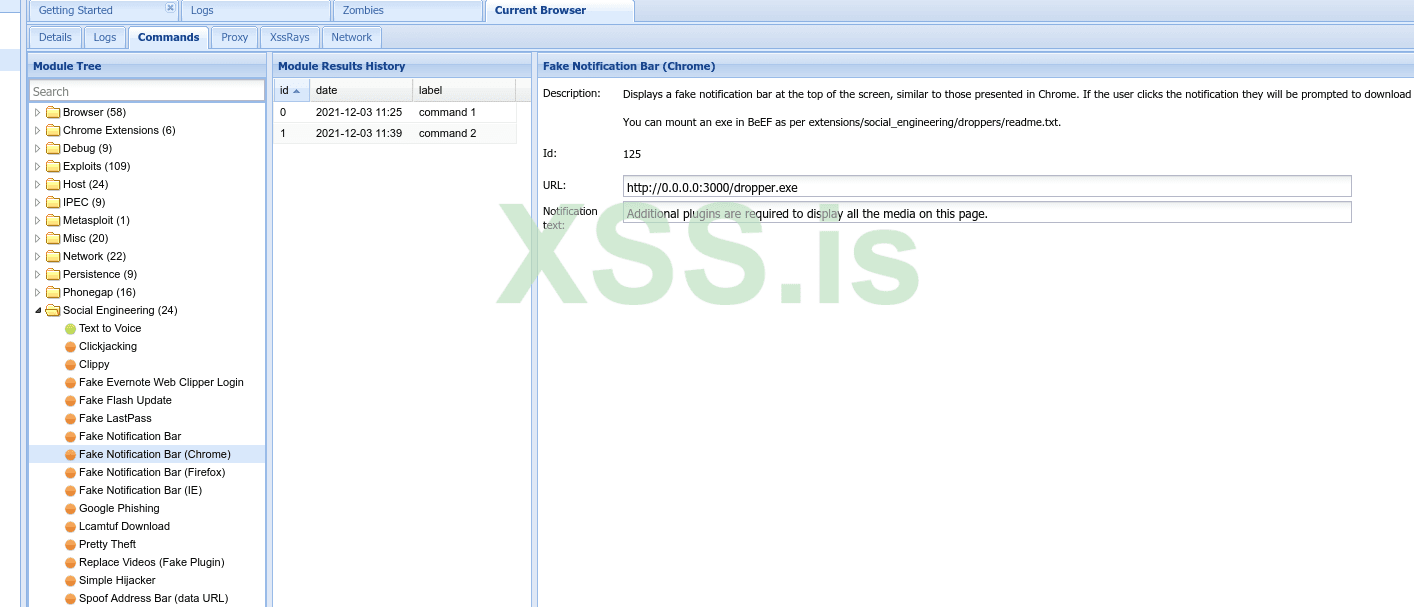
Task: Sort results by date column header
Action: pyautogui.click(x=361, y=90)
